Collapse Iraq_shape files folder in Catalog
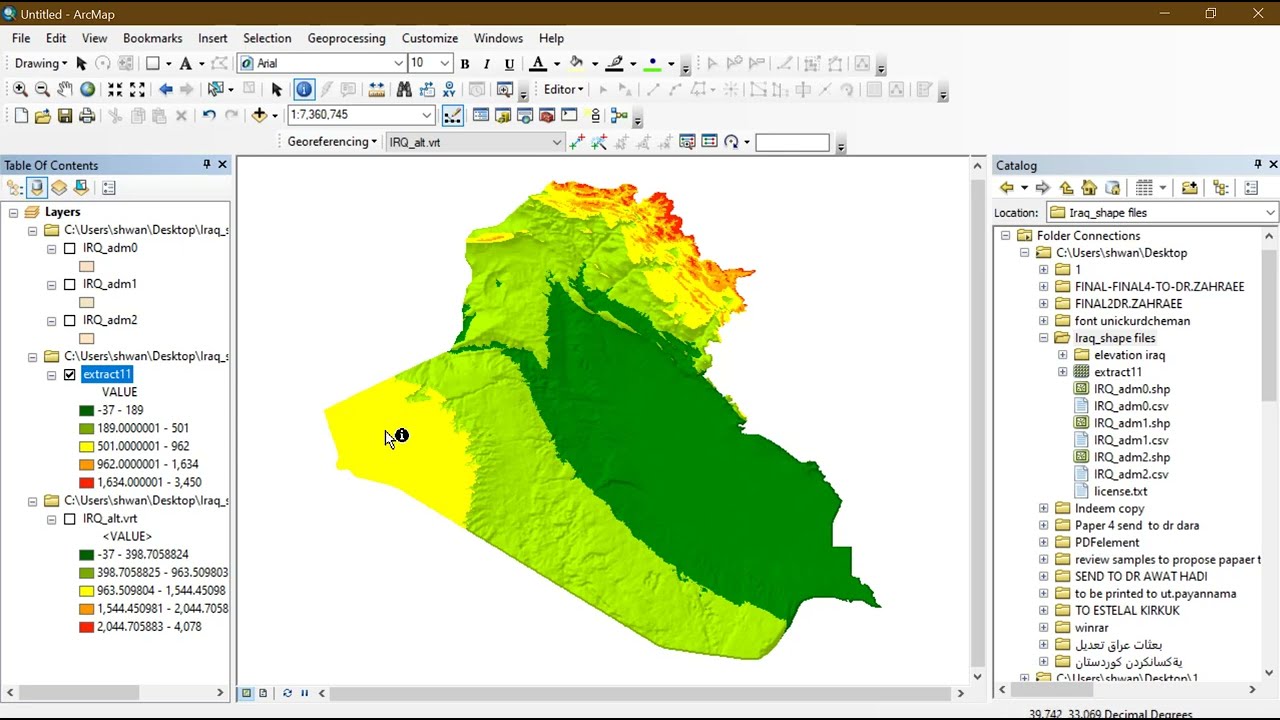 [x=1043, y=338]
